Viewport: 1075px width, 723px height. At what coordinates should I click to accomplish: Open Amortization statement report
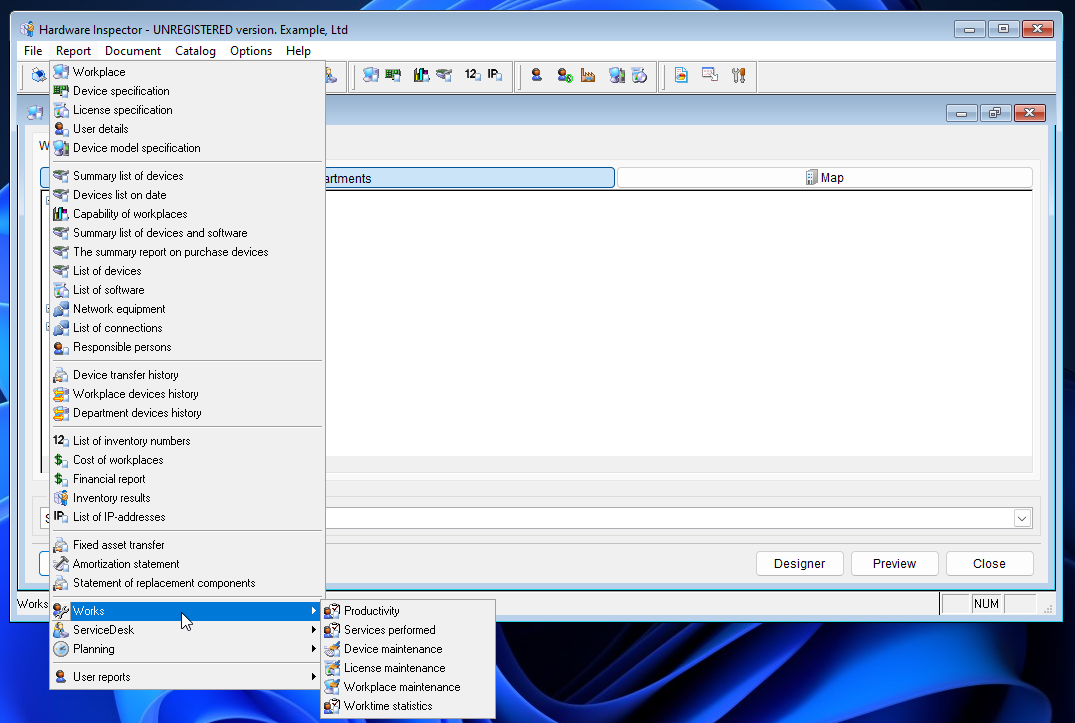187,564
